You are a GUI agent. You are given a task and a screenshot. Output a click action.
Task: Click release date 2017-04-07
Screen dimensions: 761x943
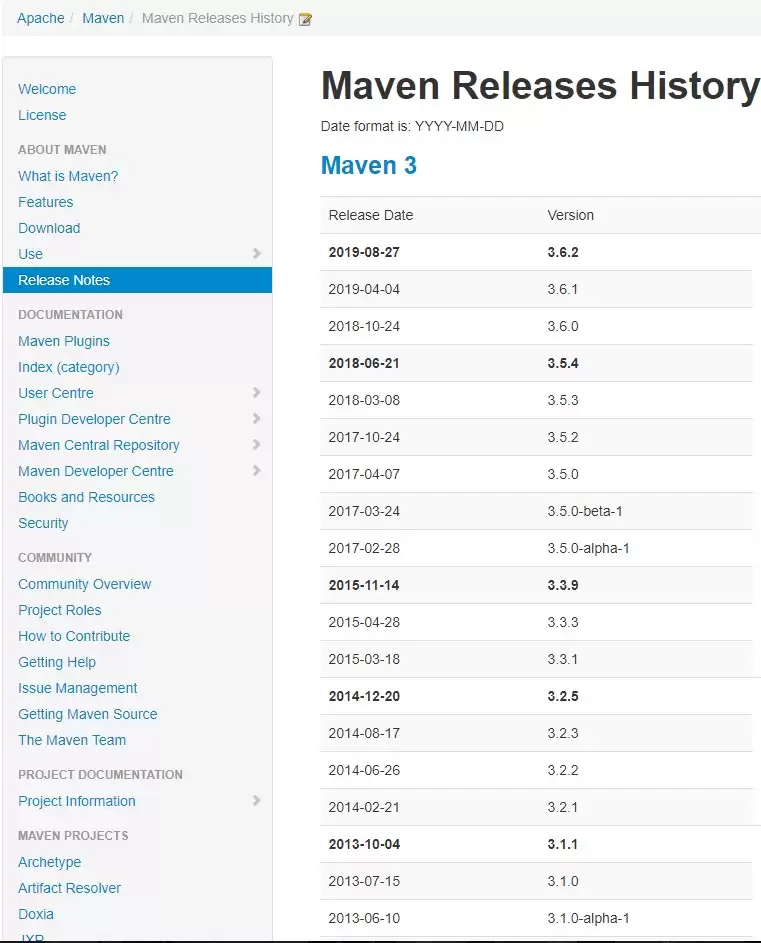(364, 474)
